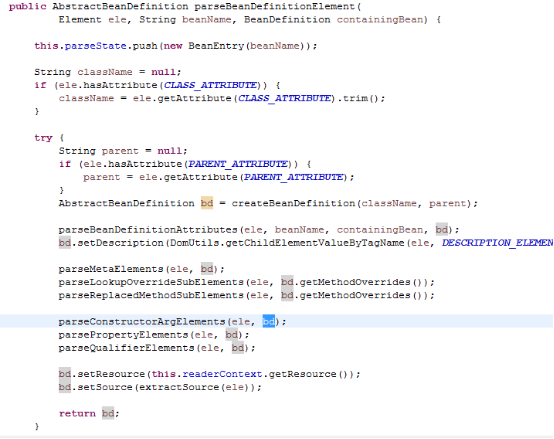
Task: Click readerContext field in setResource line
Action: (222, 374)
